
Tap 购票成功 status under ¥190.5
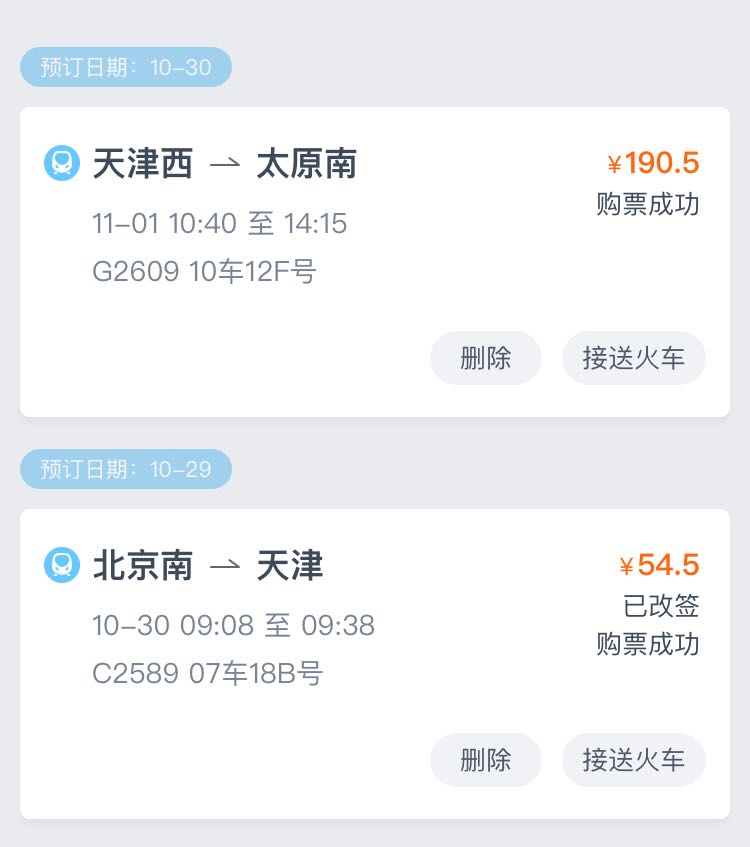(x=648, y=204)
